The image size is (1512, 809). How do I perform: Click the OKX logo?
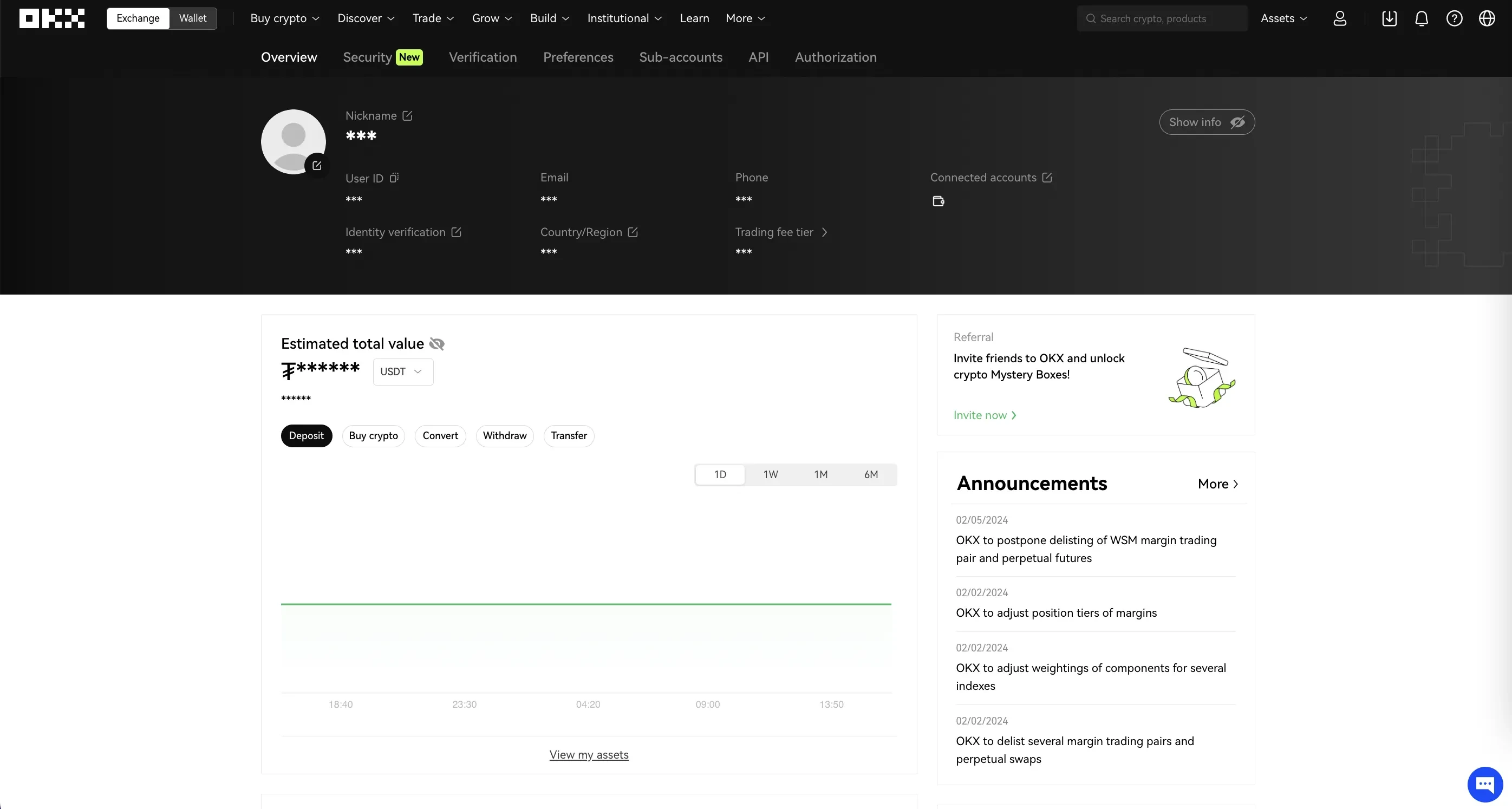click(x=51, y=18)
